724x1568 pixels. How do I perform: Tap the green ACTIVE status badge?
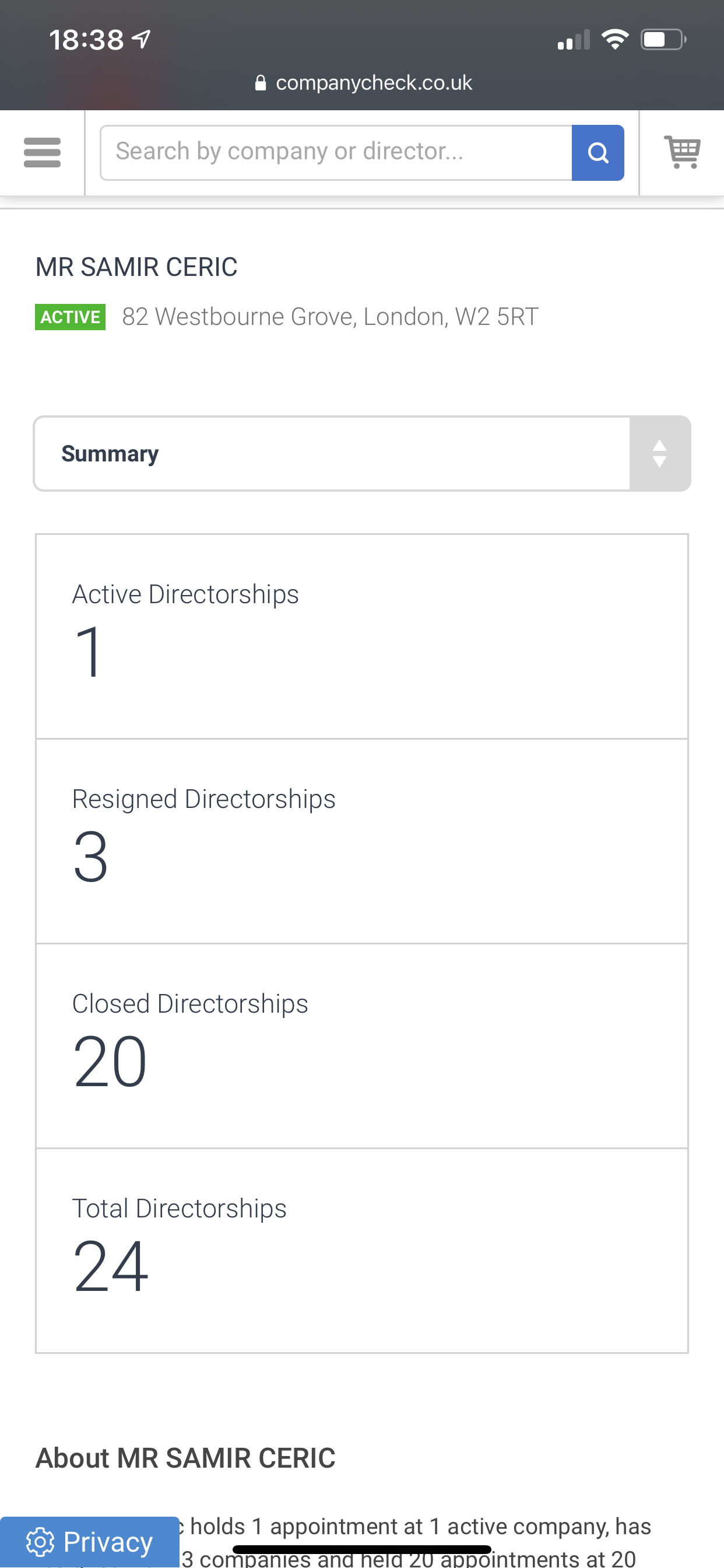pos(70,317)
